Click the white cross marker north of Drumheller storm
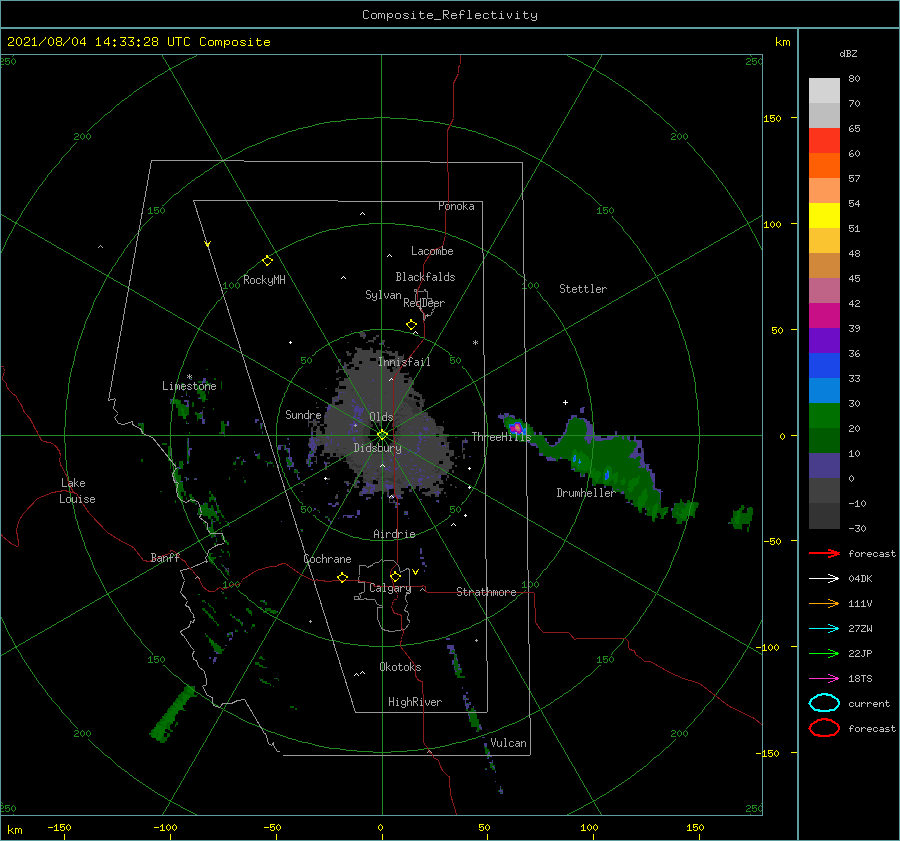 coord(565,402)
